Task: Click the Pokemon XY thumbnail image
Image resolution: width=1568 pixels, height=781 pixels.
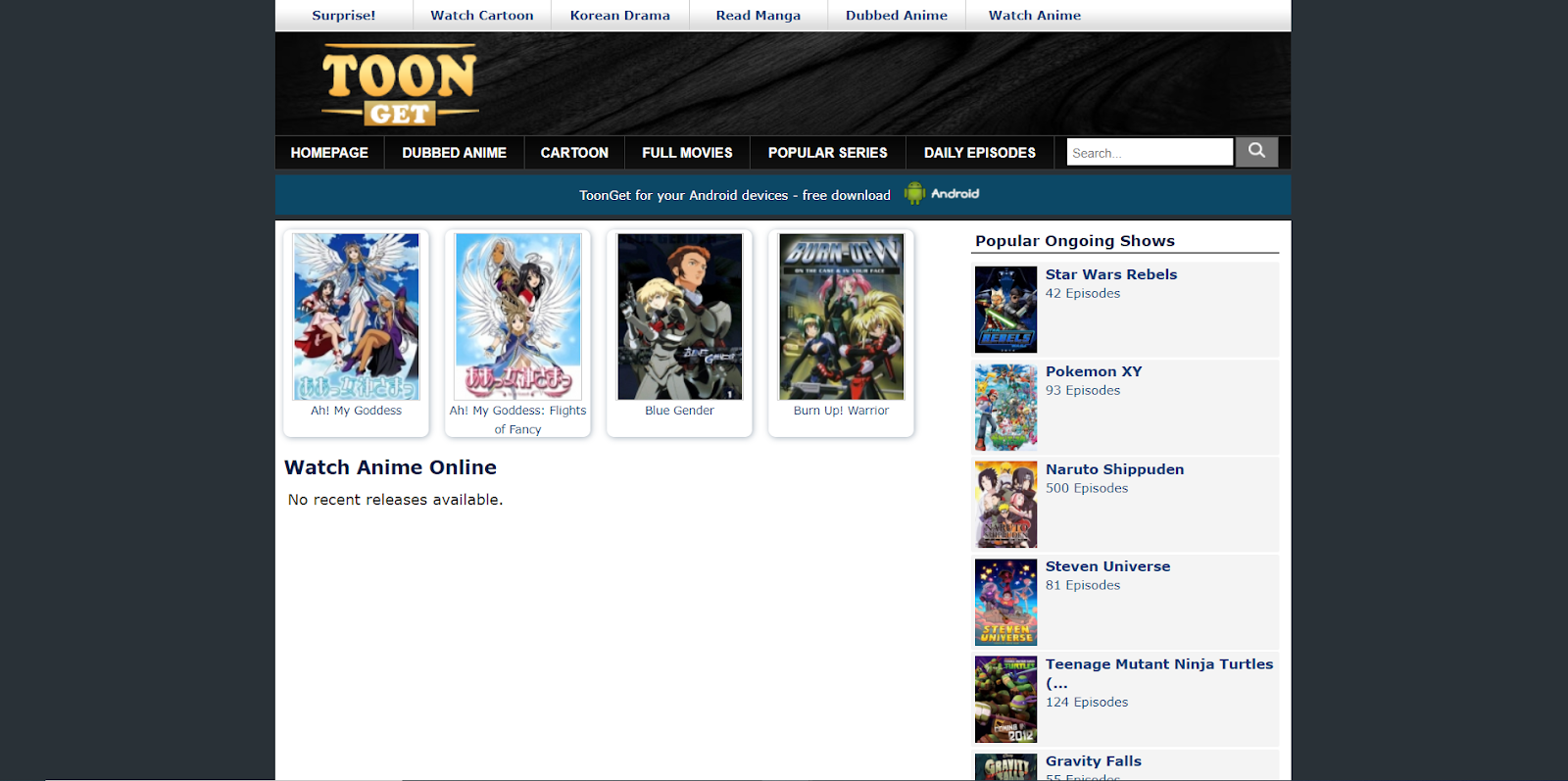Action: coord(1005,407)
